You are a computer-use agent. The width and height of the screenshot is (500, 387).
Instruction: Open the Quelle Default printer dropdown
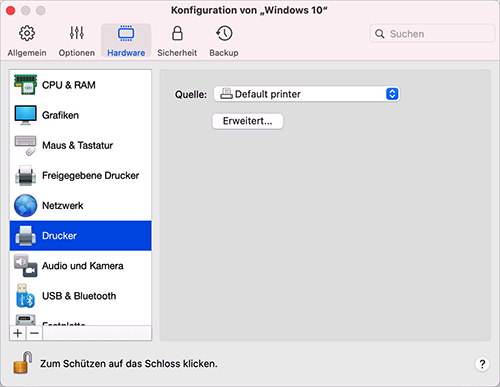pyautogui.click(x=307, y=94)
